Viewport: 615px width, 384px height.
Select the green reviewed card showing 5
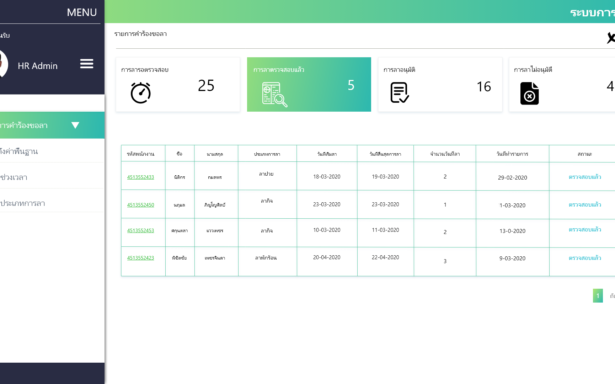(x=309, y=85)
